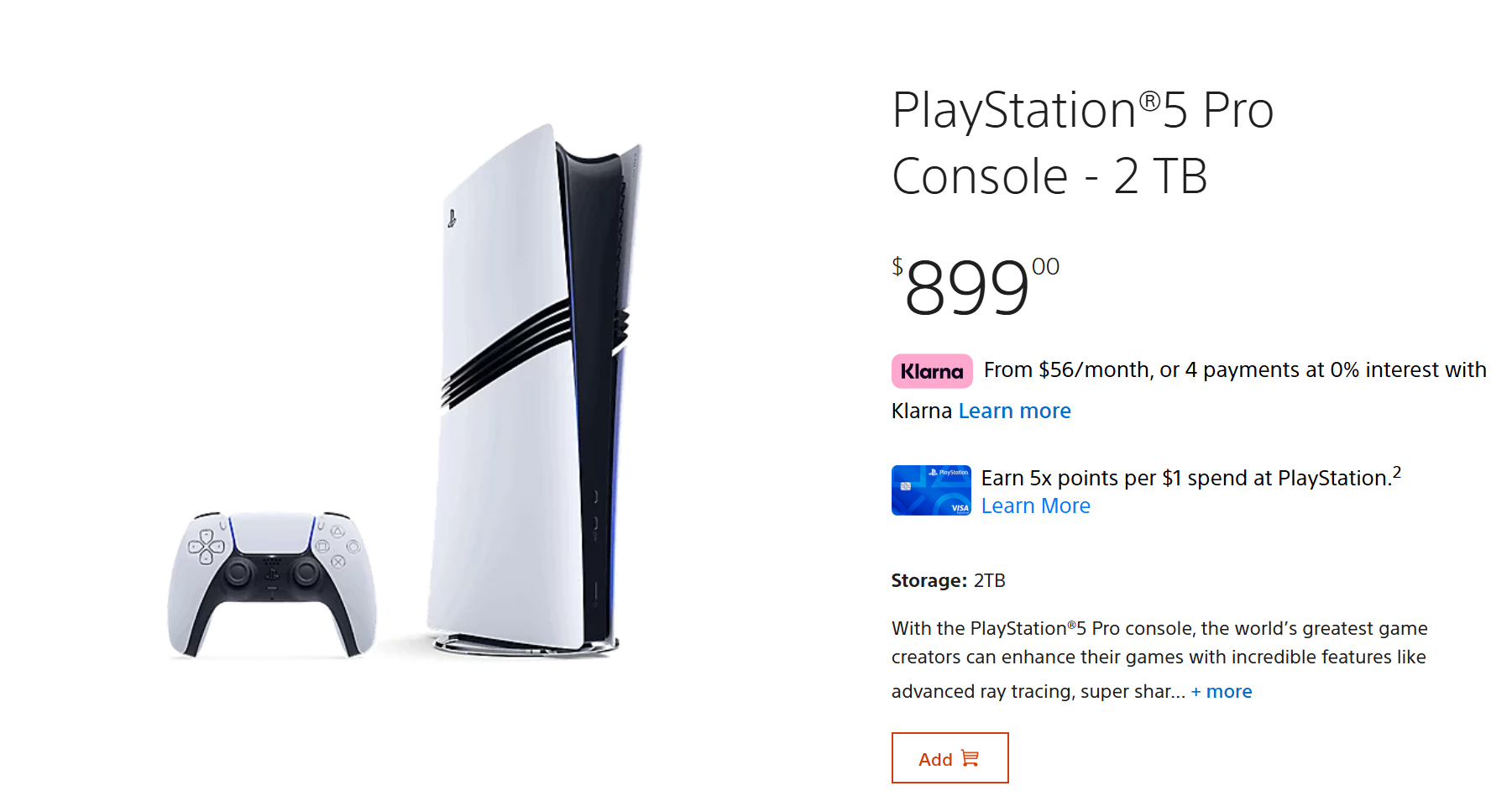Open the PlayStation Visa Learn More link
This screenshot has height=791, width=1512.
point(1035,506)
